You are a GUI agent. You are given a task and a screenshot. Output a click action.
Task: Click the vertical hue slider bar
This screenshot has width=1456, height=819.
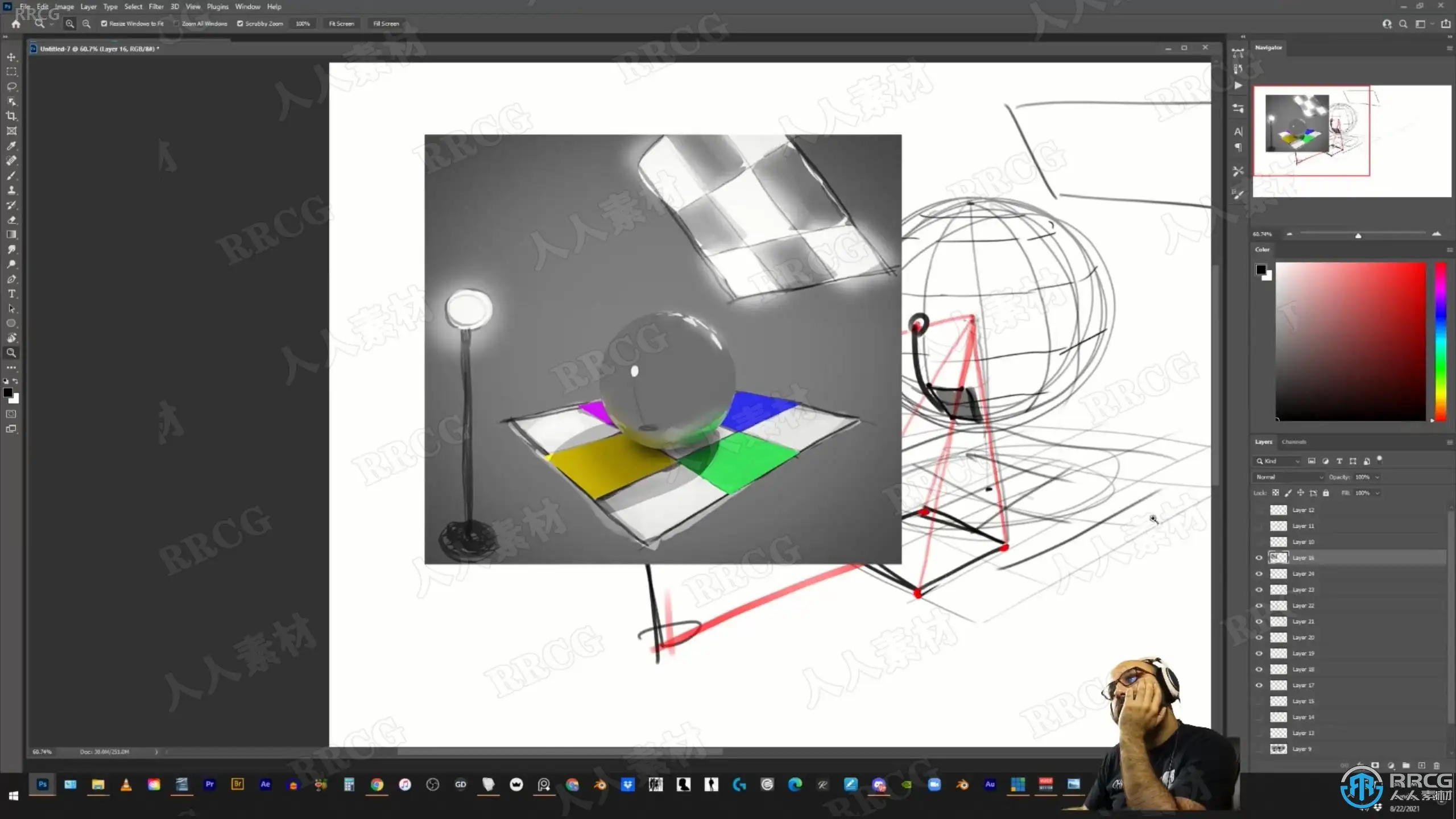[1440, 341]
